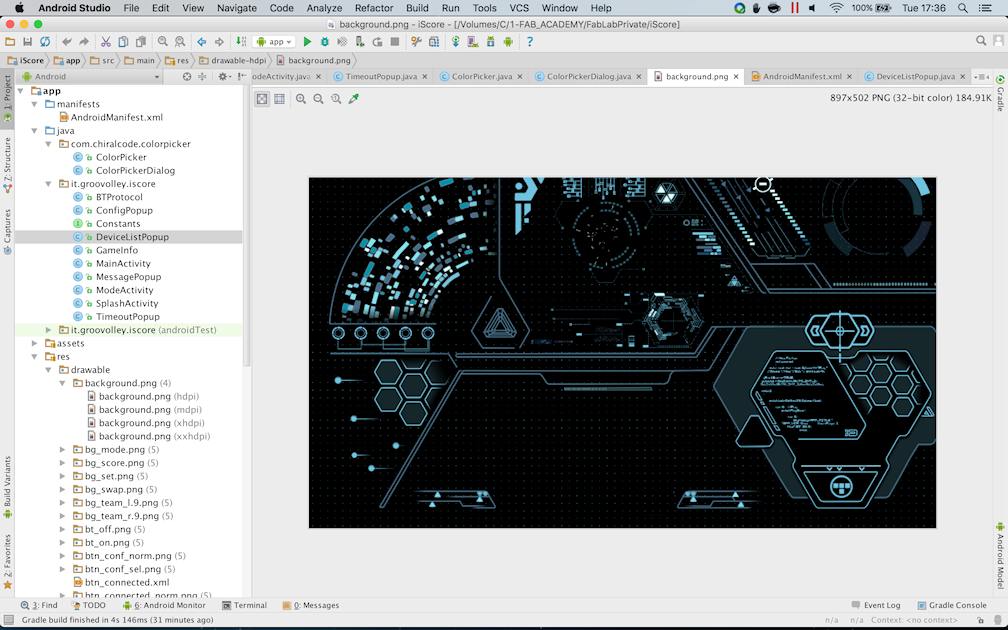This screenshot has width=1008, height=630.
Task: Expand the bt_on.png (5) group
Action: [62, 543]
